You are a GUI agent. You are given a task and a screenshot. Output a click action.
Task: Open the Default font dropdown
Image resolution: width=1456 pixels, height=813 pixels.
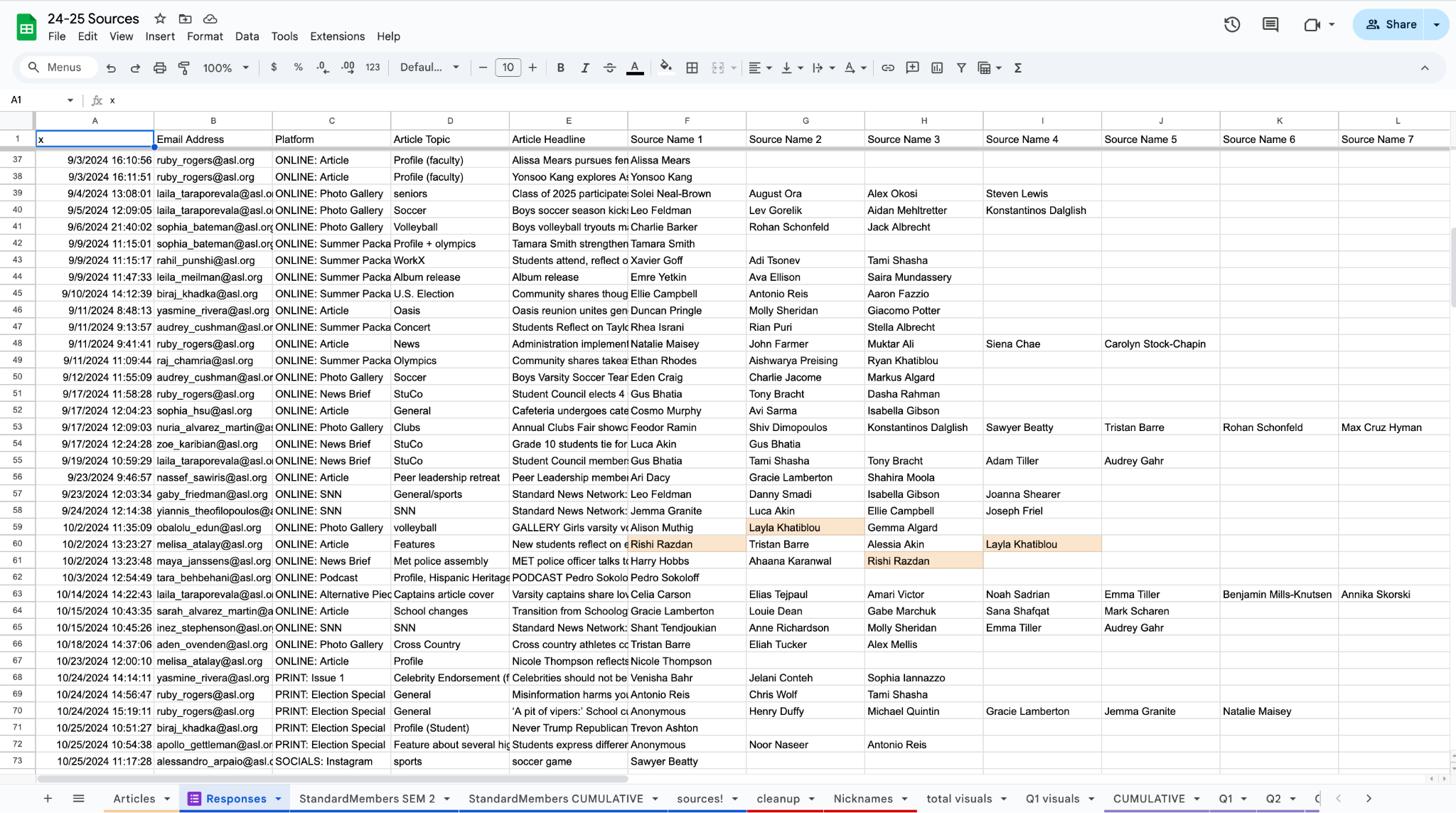click(429, 68)
